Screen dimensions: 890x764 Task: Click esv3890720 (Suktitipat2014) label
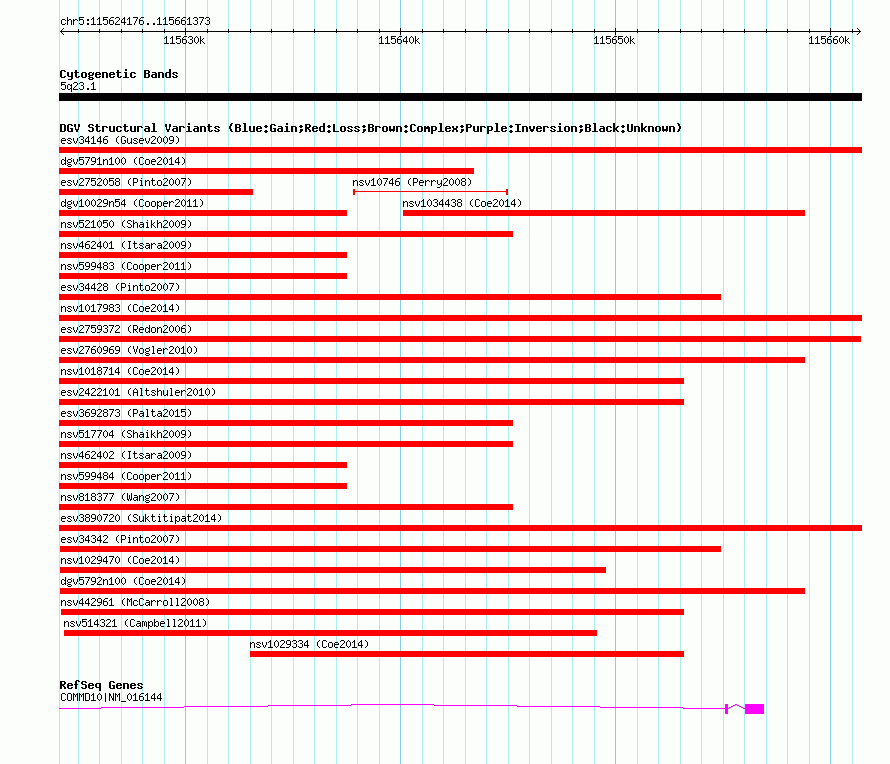pyautogui.click(x=141, y=518)
